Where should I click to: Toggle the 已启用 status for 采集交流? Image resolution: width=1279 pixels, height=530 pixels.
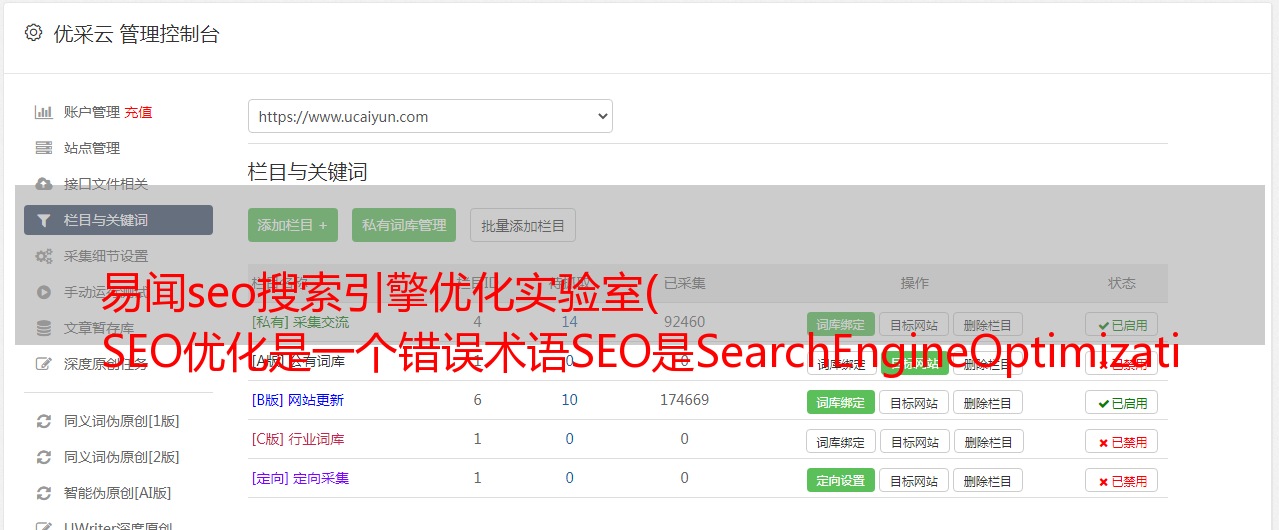[x=1122, y=324]
